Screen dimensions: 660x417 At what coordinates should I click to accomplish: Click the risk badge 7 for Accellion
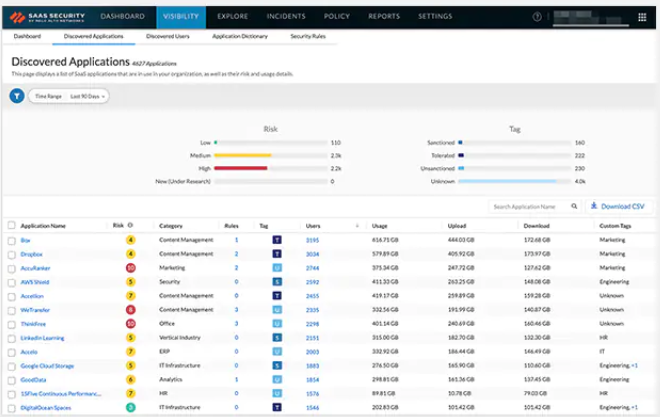(130, 296)
